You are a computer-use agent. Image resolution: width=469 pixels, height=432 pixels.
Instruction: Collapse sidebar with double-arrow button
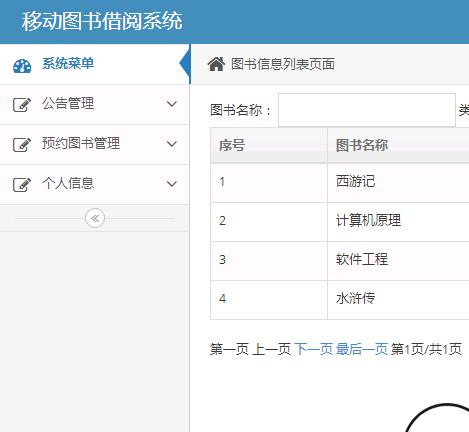point(95,218)
